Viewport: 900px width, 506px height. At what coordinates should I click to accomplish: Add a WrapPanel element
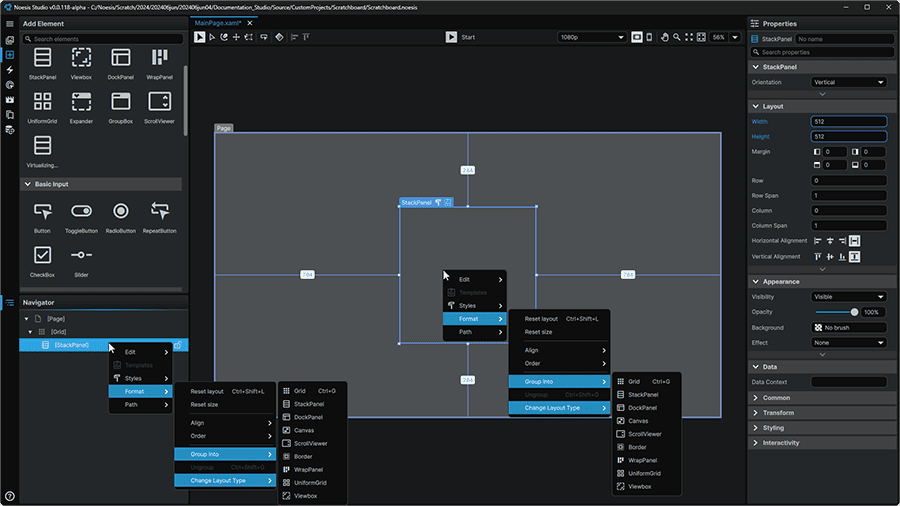[x=160, y=64]
